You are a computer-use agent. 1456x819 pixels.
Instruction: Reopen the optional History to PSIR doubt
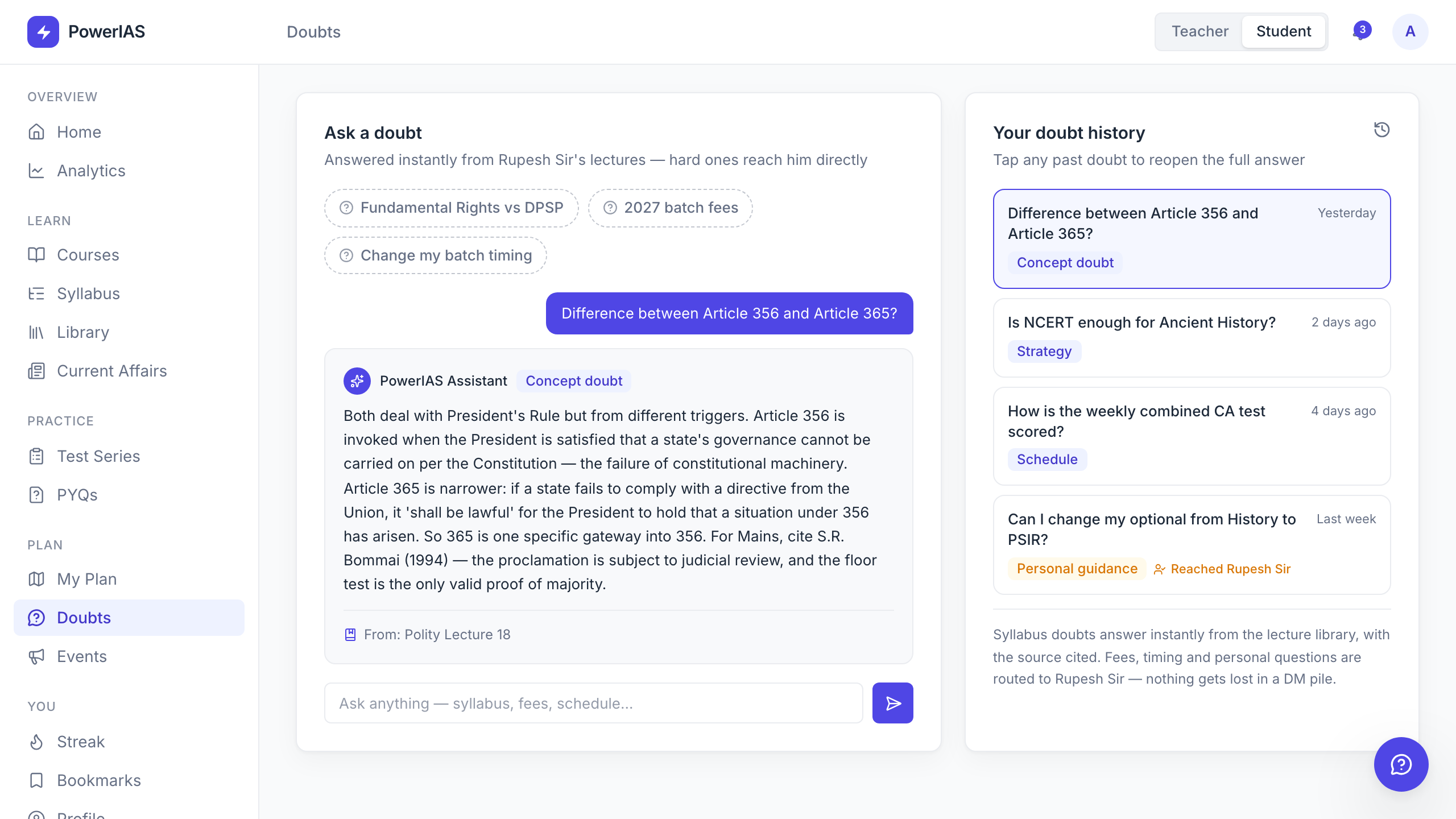pyautogui.click(x=1192, y=545)
